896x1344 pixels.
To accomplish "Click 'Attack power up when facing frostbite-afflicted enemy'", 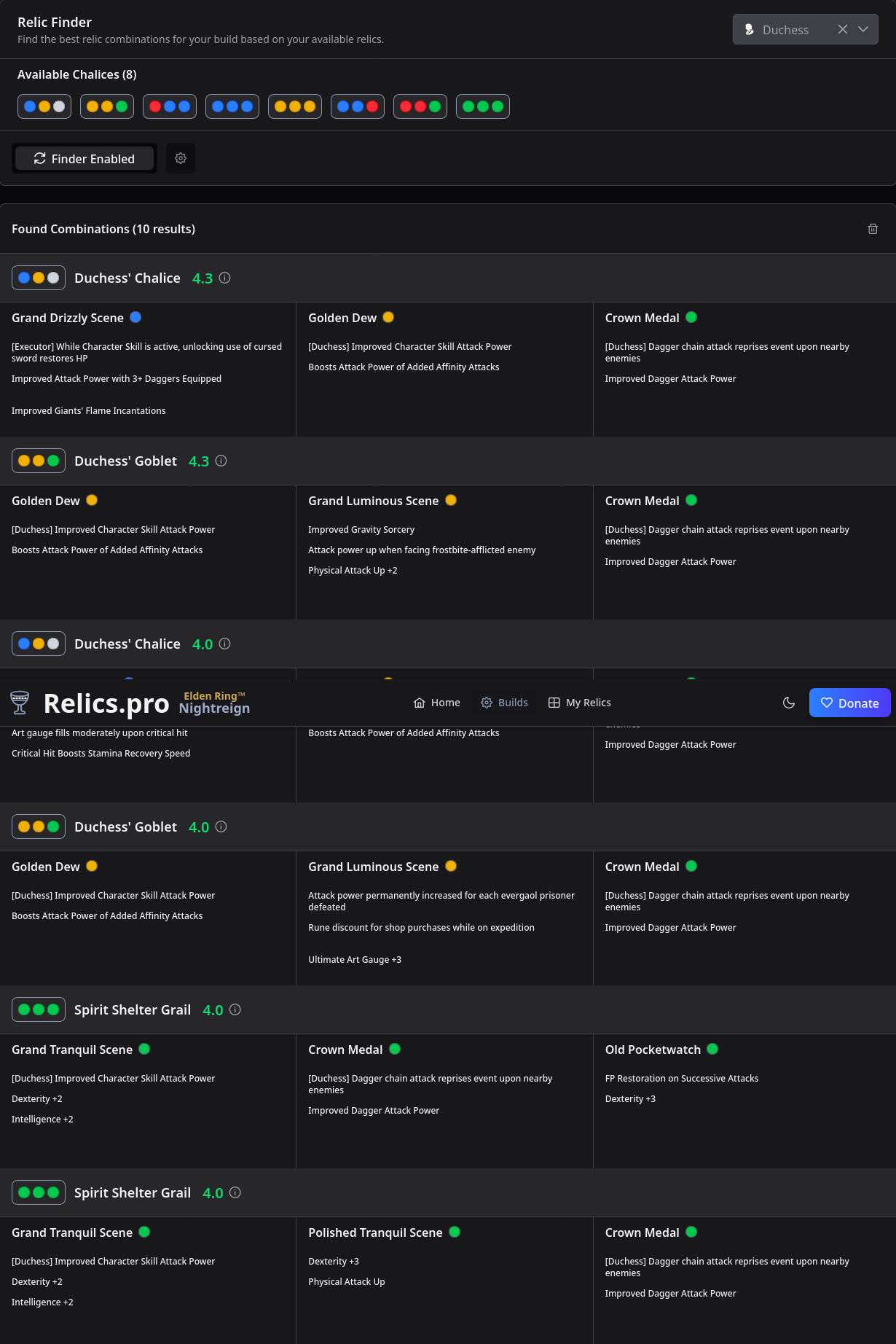I will (x=422, y=550).
